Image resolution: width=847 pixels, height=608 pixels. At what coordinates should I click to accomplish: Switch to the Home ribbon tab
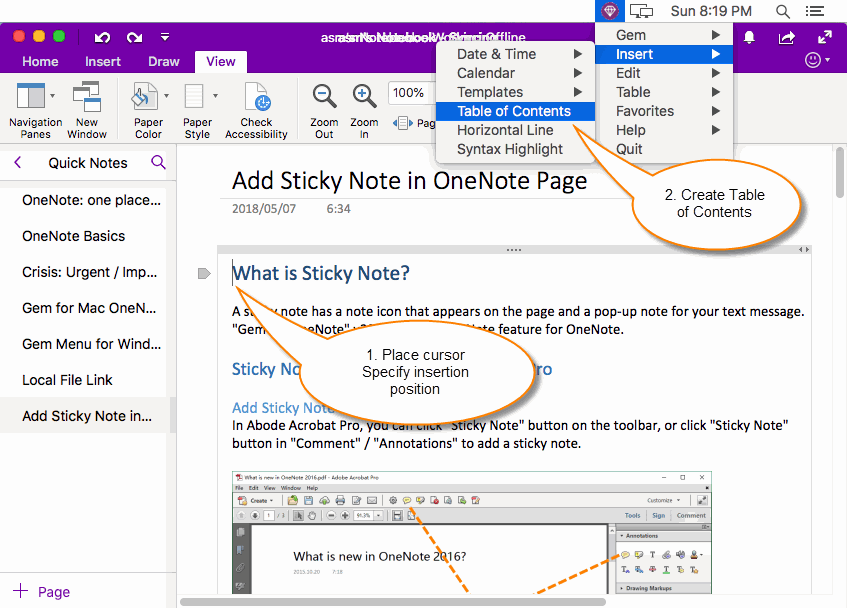(x=40, y=62)
